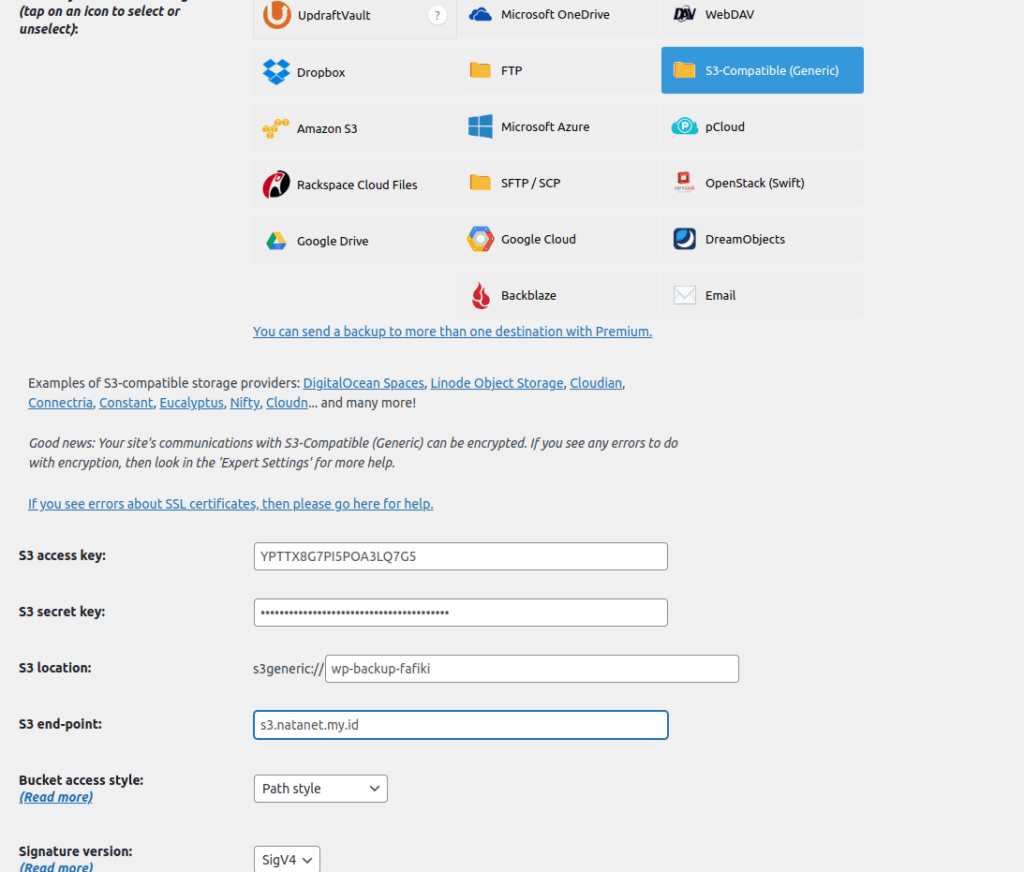This screenshot has width=1024, height=872.
Task: Choose the Microsoft Azure storage label
Action: [545, 127]
